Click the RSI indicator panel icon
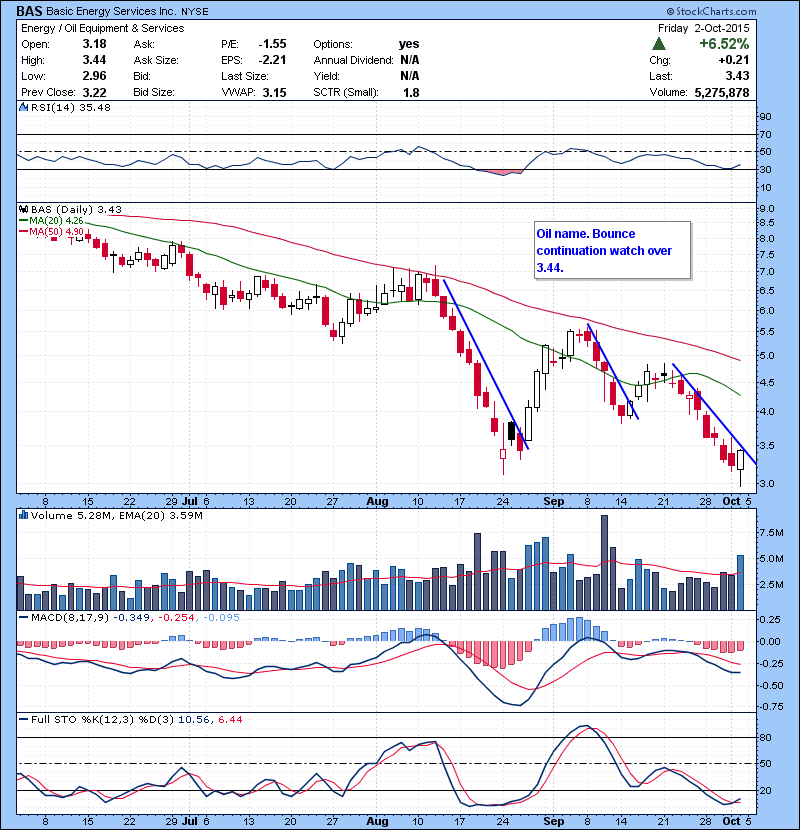 (x=23, y=107)
